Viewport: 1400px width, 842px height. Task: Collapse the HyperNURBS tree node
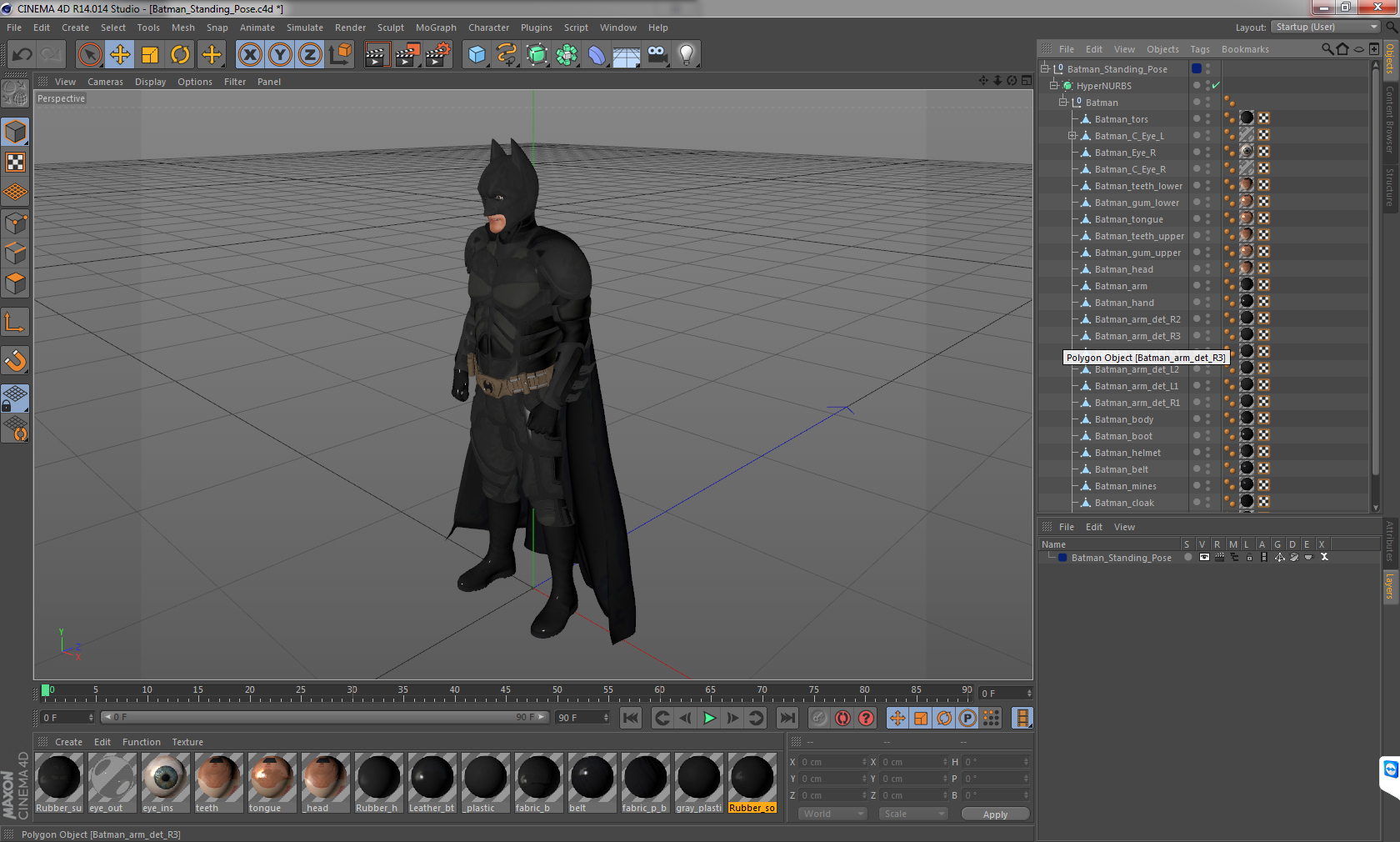click(x=1054, y=85)
